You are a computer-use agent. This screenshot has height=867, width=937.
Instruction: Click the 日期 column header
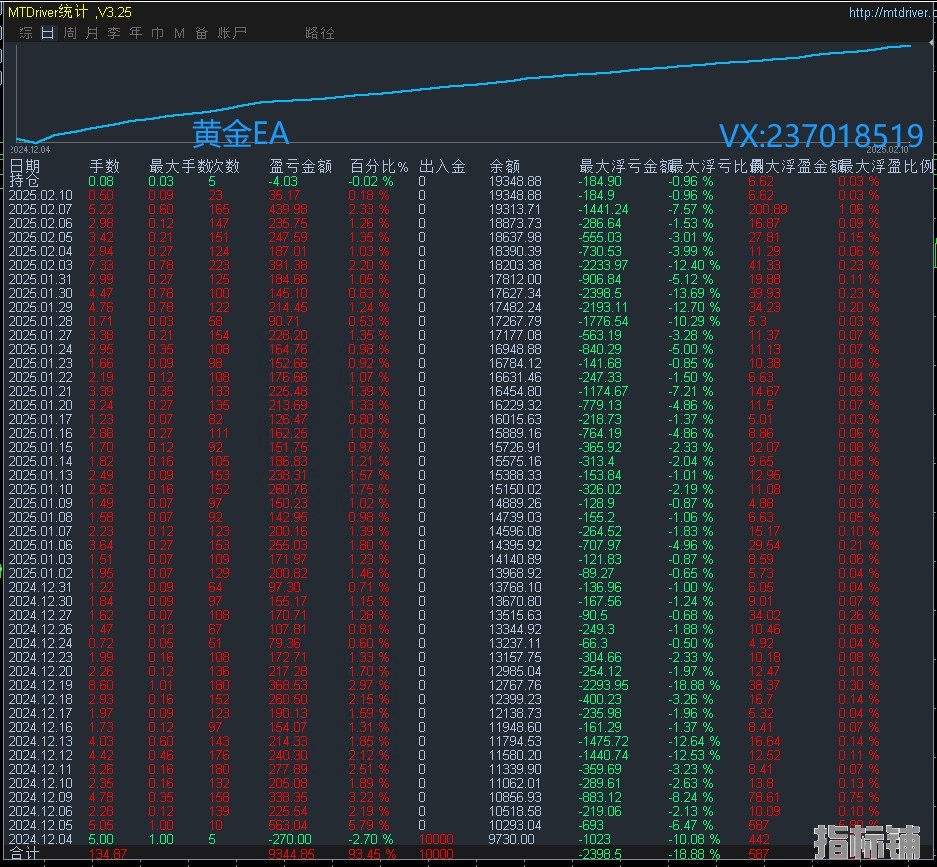25,166
